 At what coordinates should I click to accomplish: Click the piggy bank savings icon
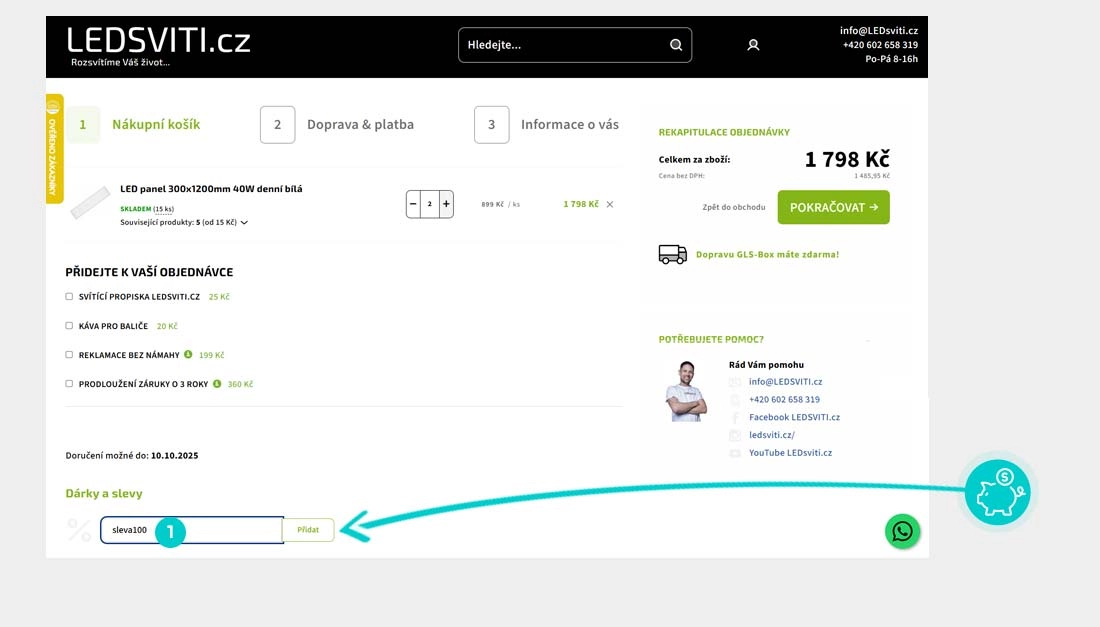[998, 492]
